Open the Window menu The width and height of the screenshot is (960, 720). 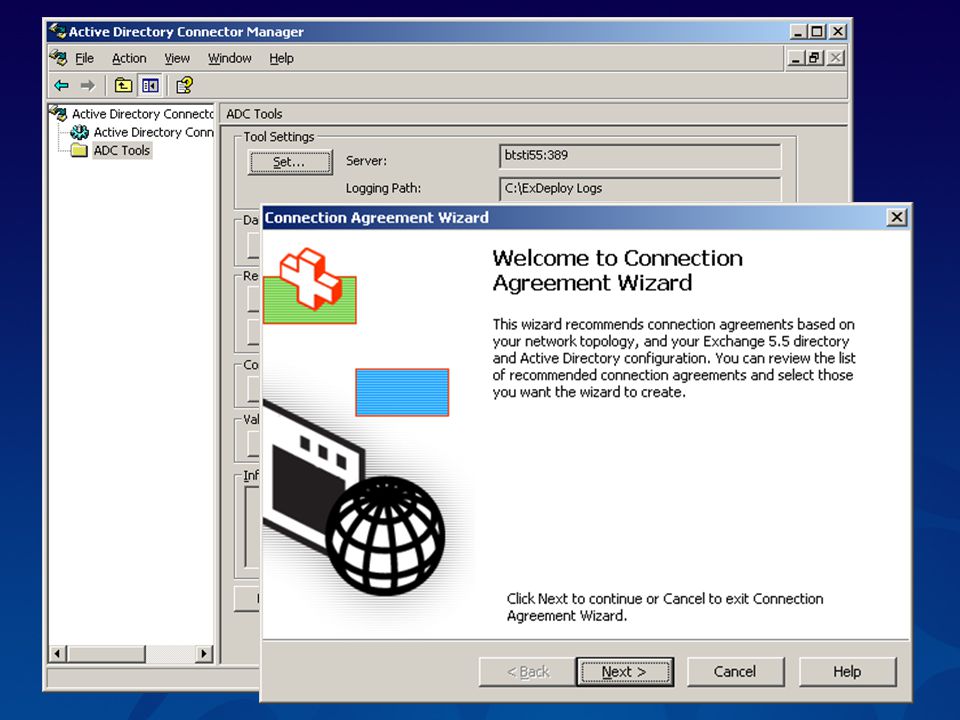[x=230, y=59]
